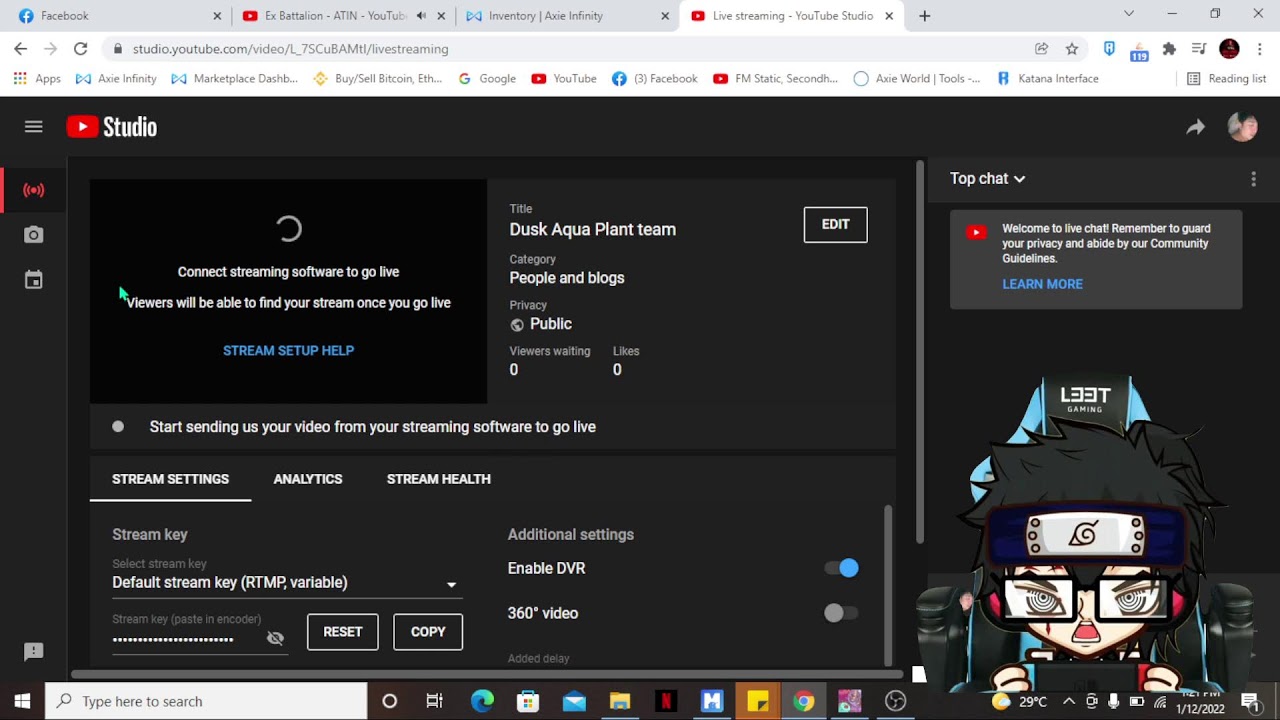
Task: Click the Windows taskbar search box
Action: (206, 701)
